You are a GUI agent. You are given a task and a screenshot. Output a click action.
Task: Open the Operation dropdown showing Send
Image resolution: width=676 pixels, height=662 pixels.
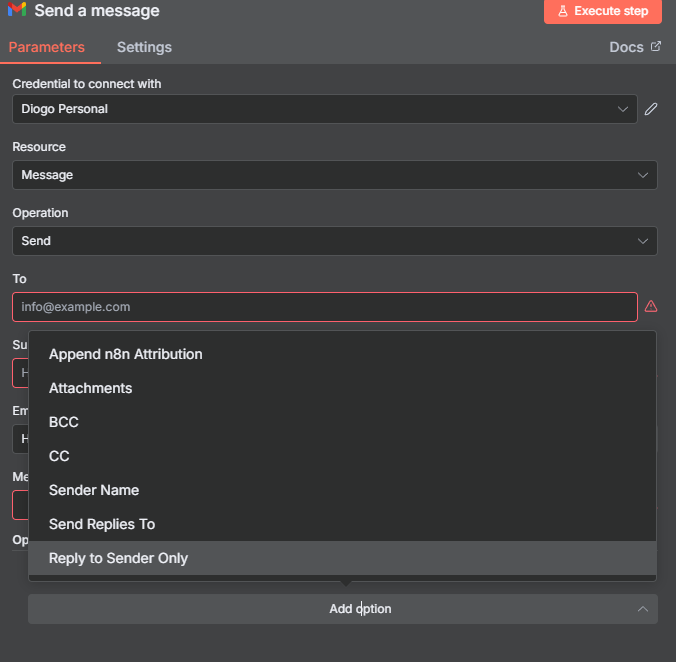tap(334, 241)
